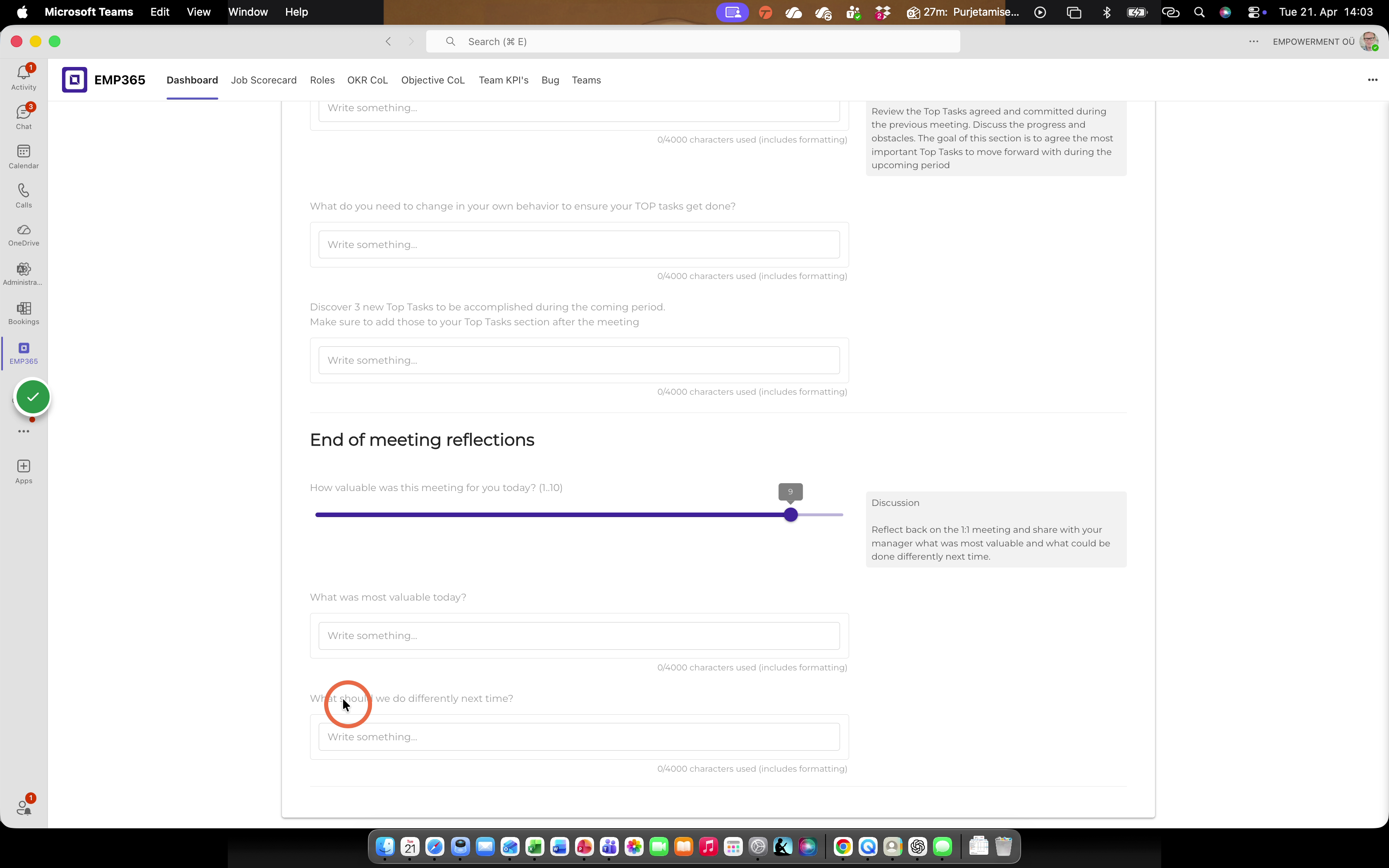Open Calls in the Teams sidebar
1389x868 pixels.
pyautogui.click(x=24, y=195)
